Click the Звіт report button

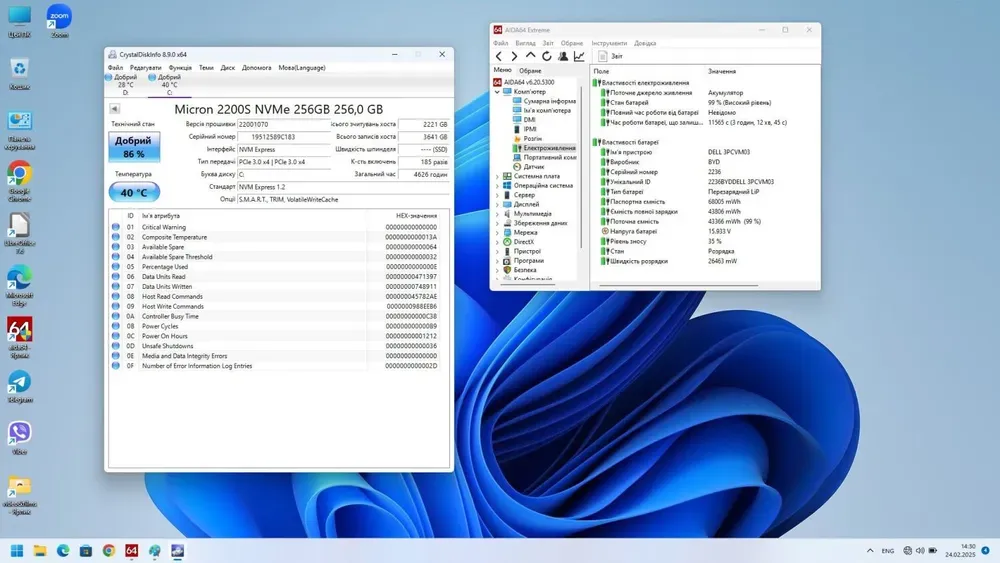[x=610, y=56]
